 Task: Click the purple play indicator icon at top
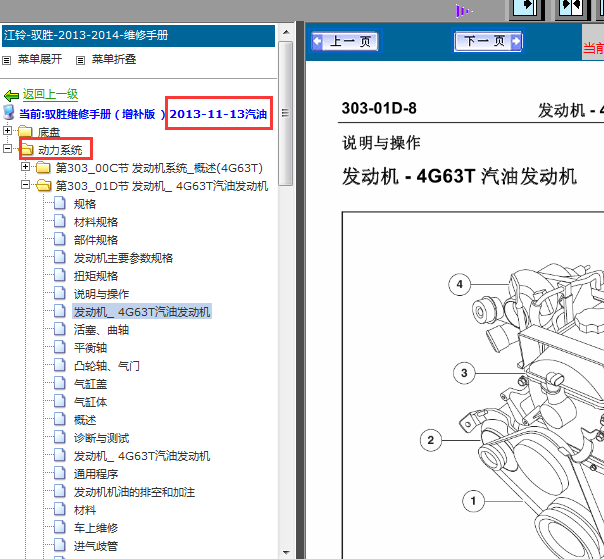[x=463, y=11]
